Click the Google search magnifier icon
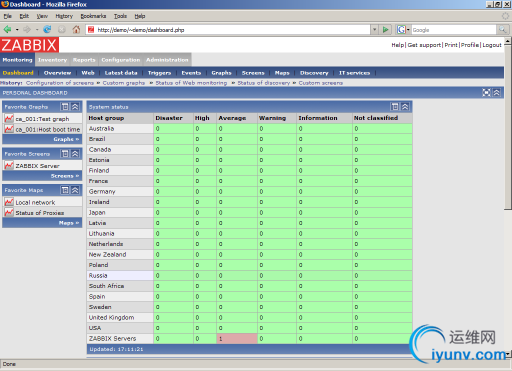512x371 pixels. click(502, 30)
